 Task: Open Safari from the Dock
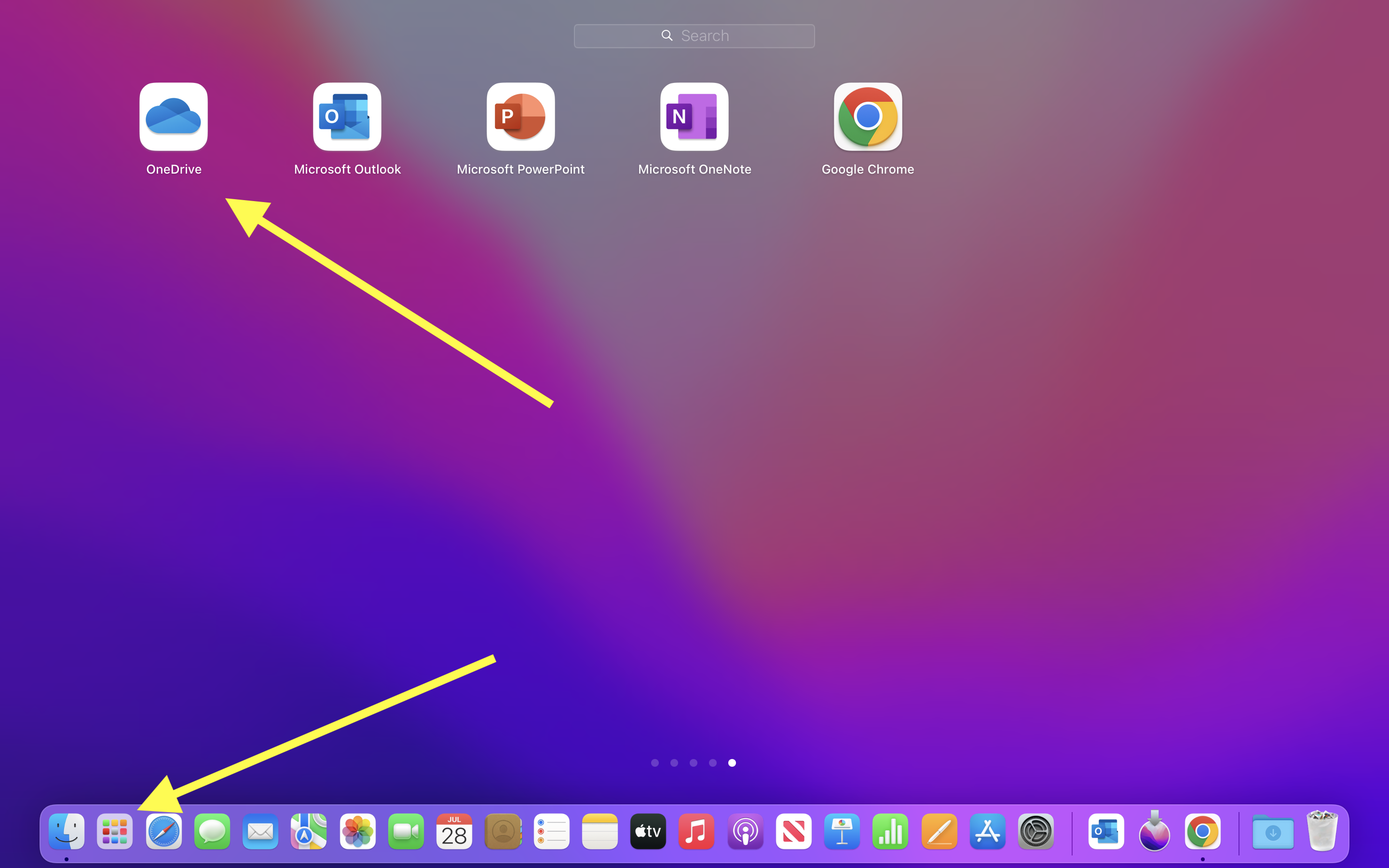[x=163, y=831]
